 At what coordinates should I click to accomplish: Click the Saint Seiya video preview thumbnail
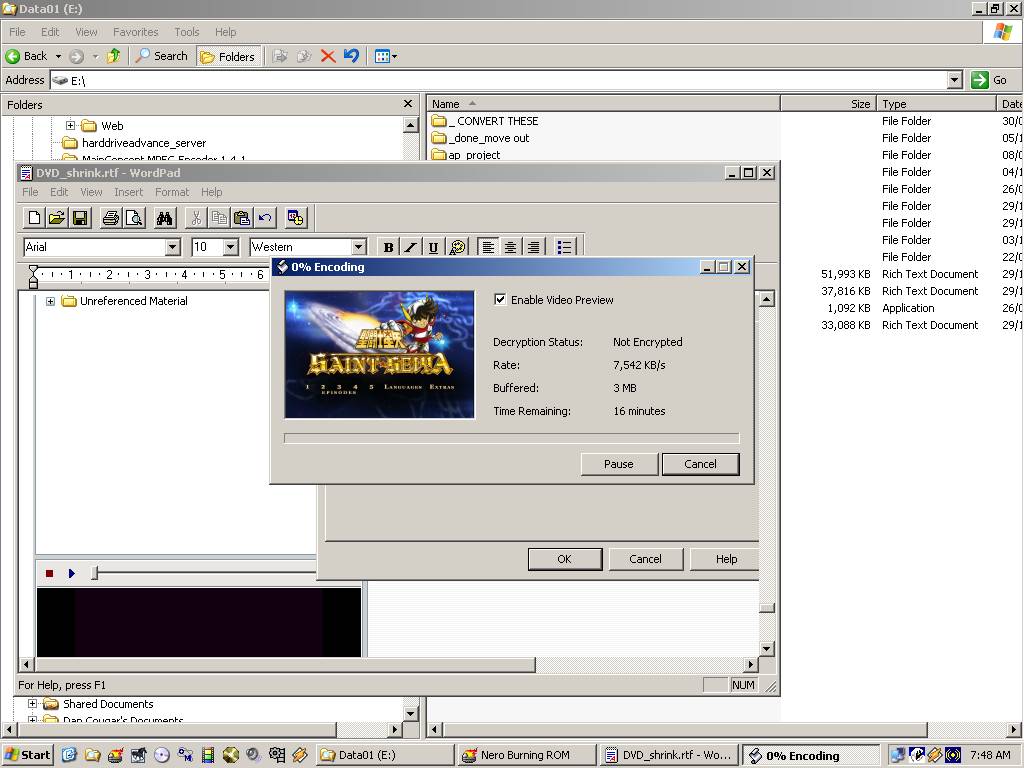[379, 355]
